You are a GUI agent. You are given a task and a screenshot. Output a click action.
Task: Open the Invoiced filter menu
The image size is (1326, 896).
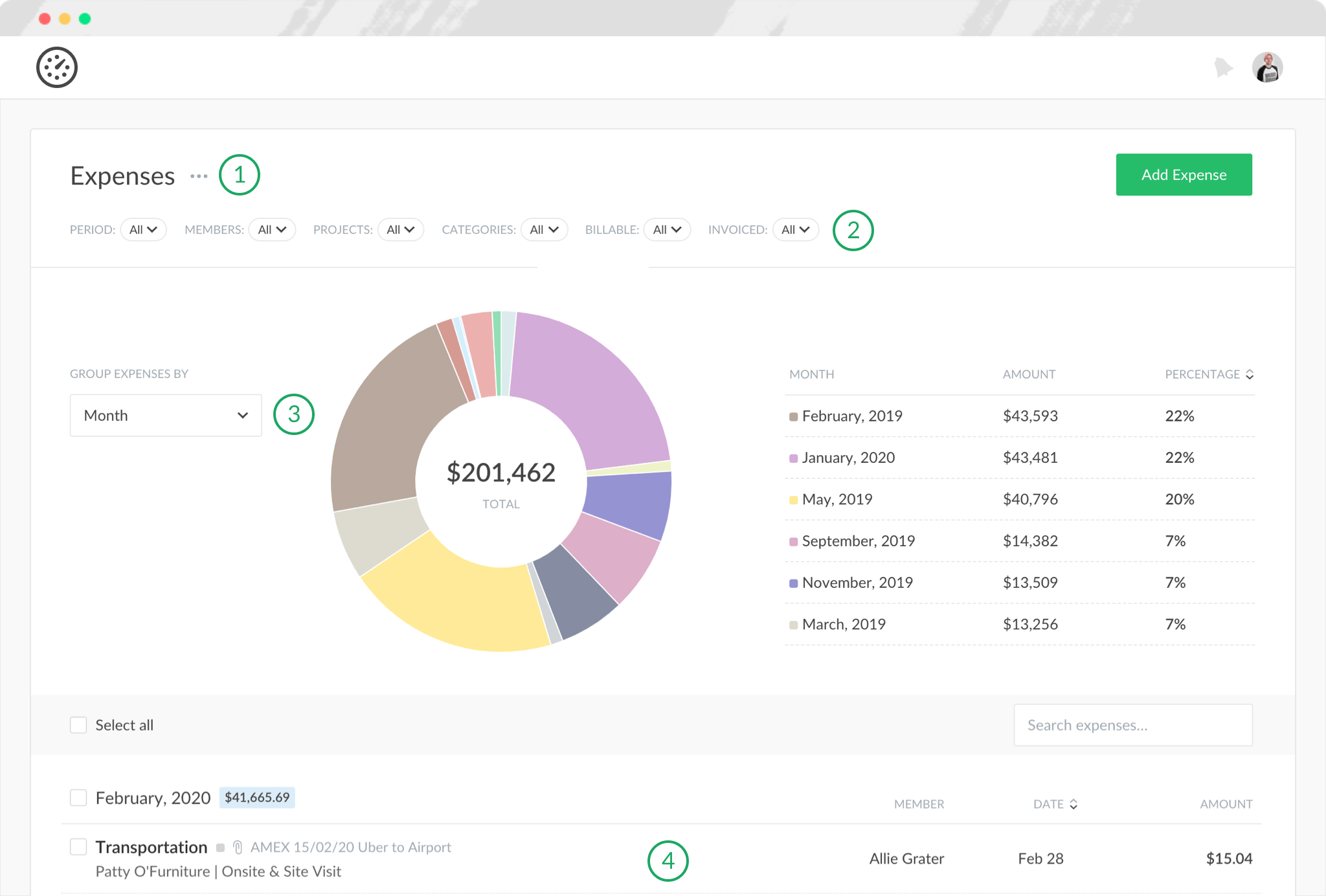[795, 230]
